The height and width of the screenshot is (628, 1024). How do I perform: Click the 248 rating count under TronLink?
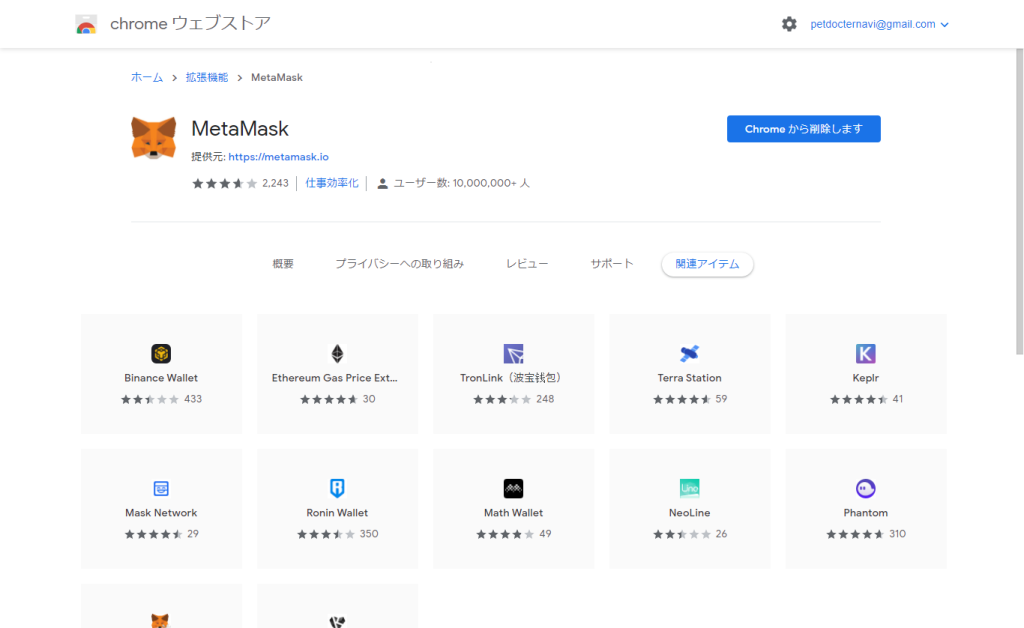click(x=545, y=400)
